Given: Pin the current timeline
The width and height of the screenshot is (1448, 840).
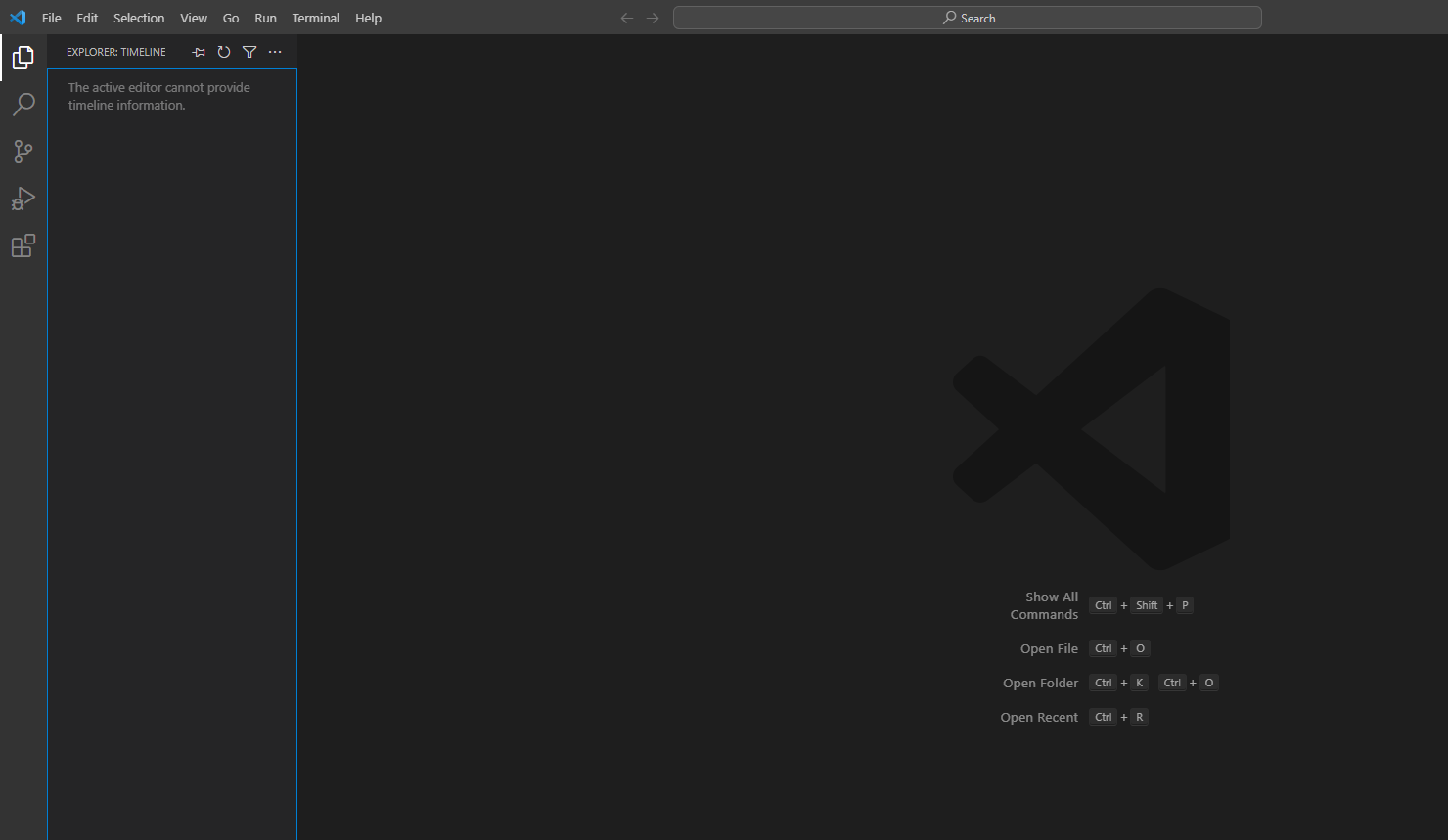Looking at the screenshot, I should click(x=199, y=52).
